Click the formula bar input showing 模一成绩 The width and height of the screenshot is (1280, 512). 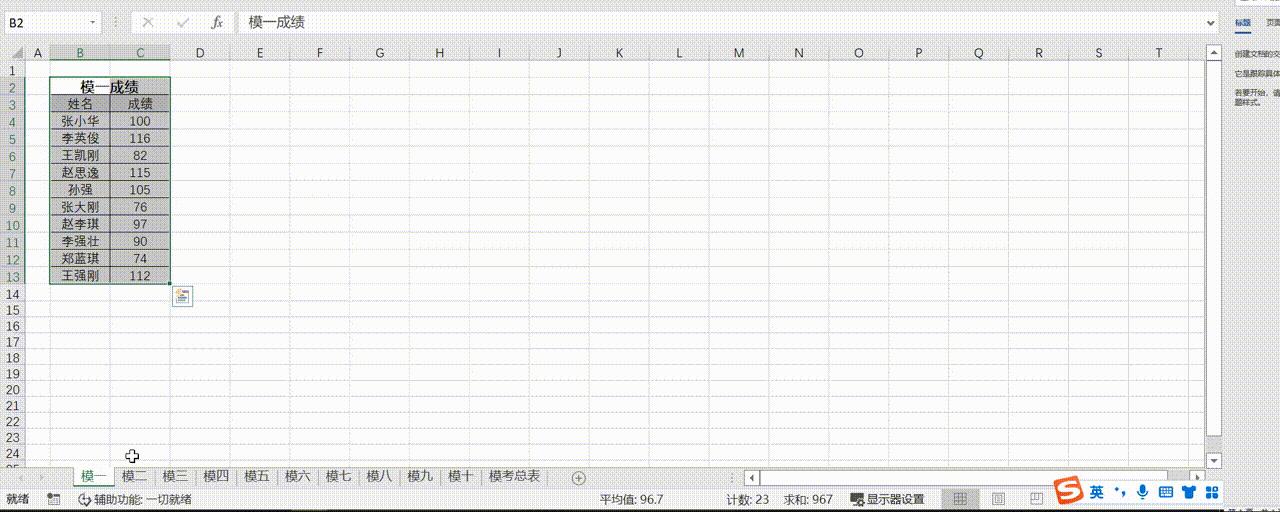pyautogui.click(x=718, y=21)
